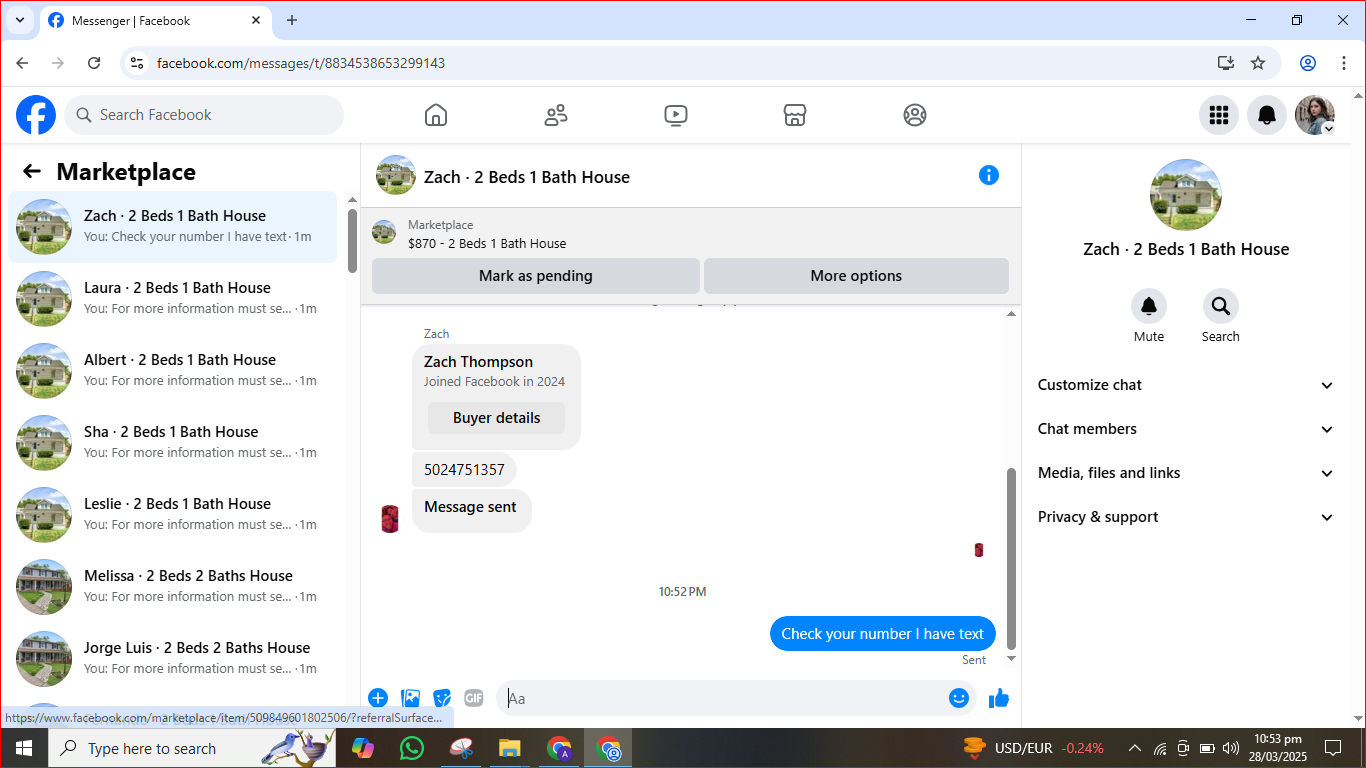Choose a GIF icon in composer
Image resolution: width=1366 pixels, height=768 pixels.
[474, 698]
